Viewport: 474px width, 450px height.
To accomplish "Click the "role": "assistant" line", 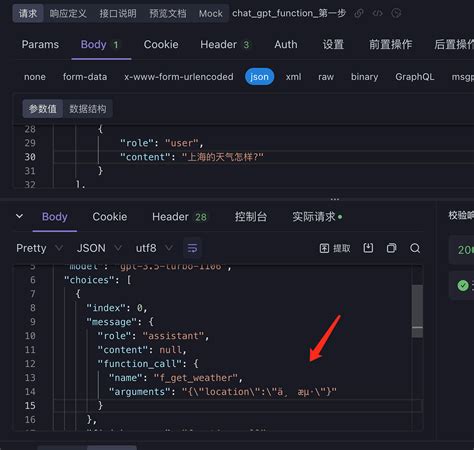I will pos(153,336).
